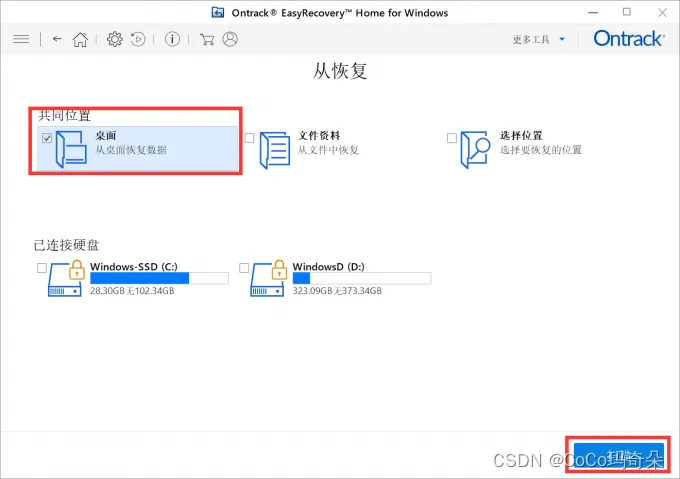Viewport: 680px width, 479px height.
Task: Select the 选择要恢复的位置 description text
Action: pos(541,150)
